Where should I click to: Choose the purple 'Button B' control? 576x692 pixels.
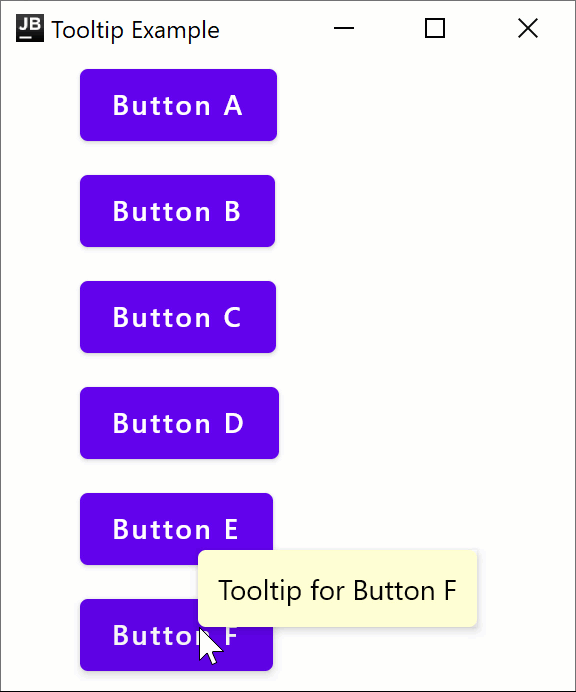[x=177, y=211]
